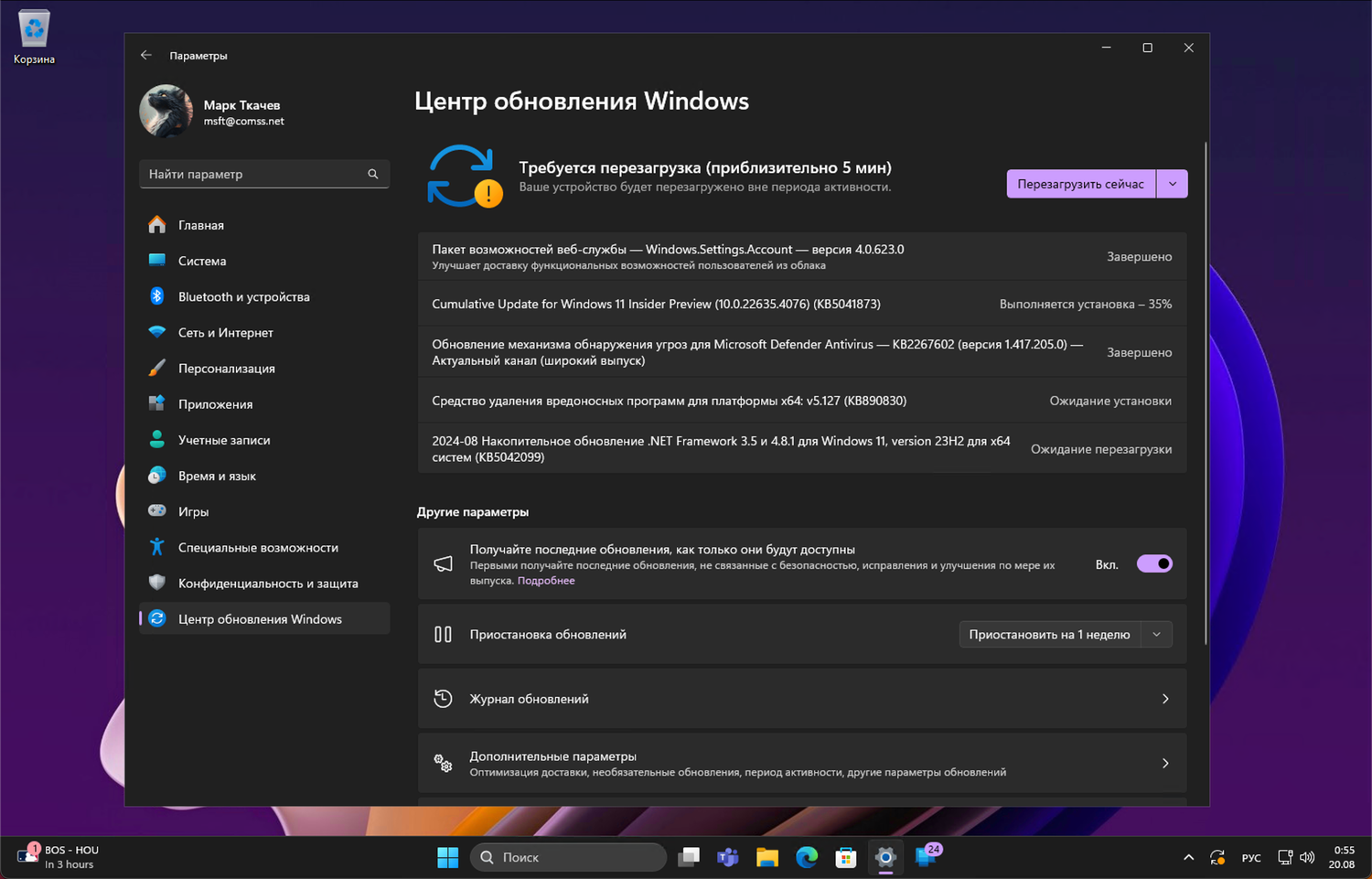Viewport: 1372px width, 879px height.
Task: Select Bluetooth и устройства section
Action: pyautogui.click(x=264, y=296)
